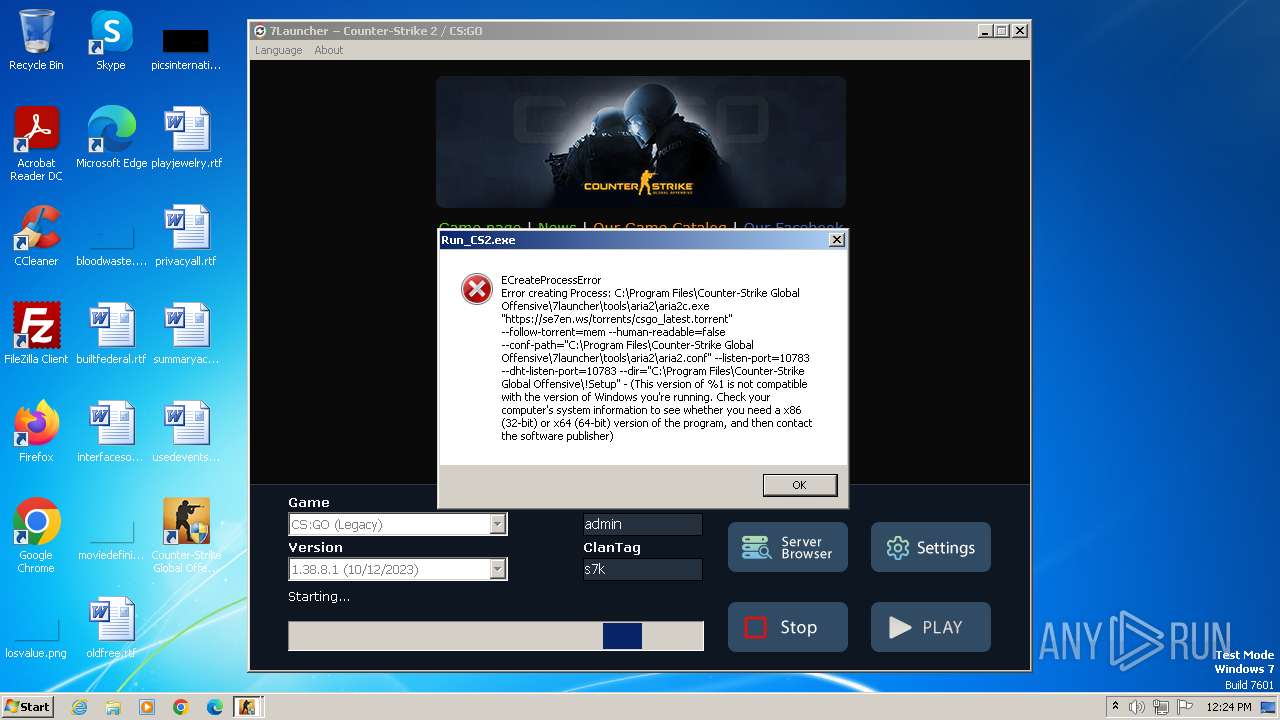
Task: Switch to the 7Launcher taskbar button
Action: [x=247, y=707]
